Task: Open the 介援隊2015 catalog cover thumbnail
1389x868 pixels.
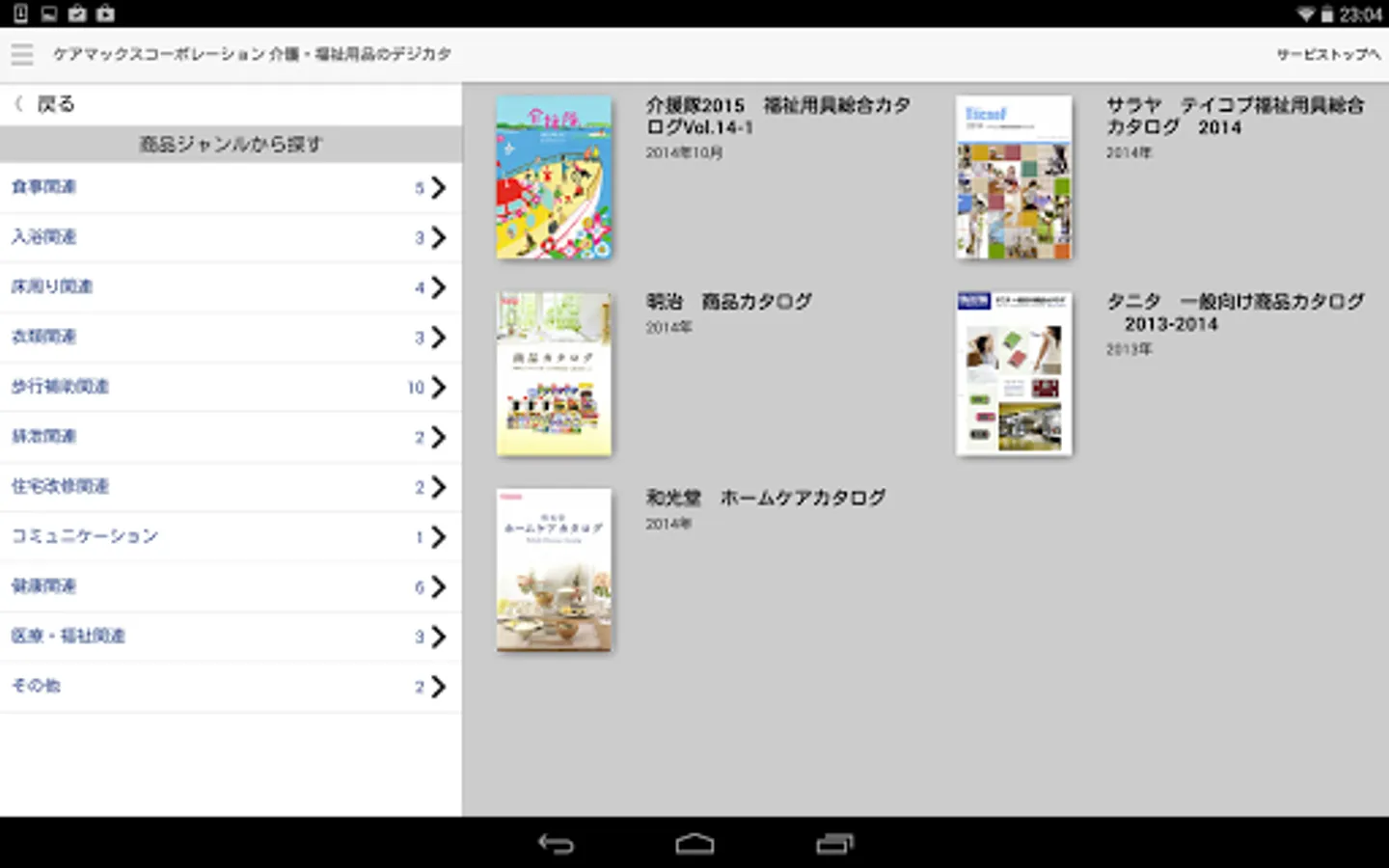Action: click(554, 176)
